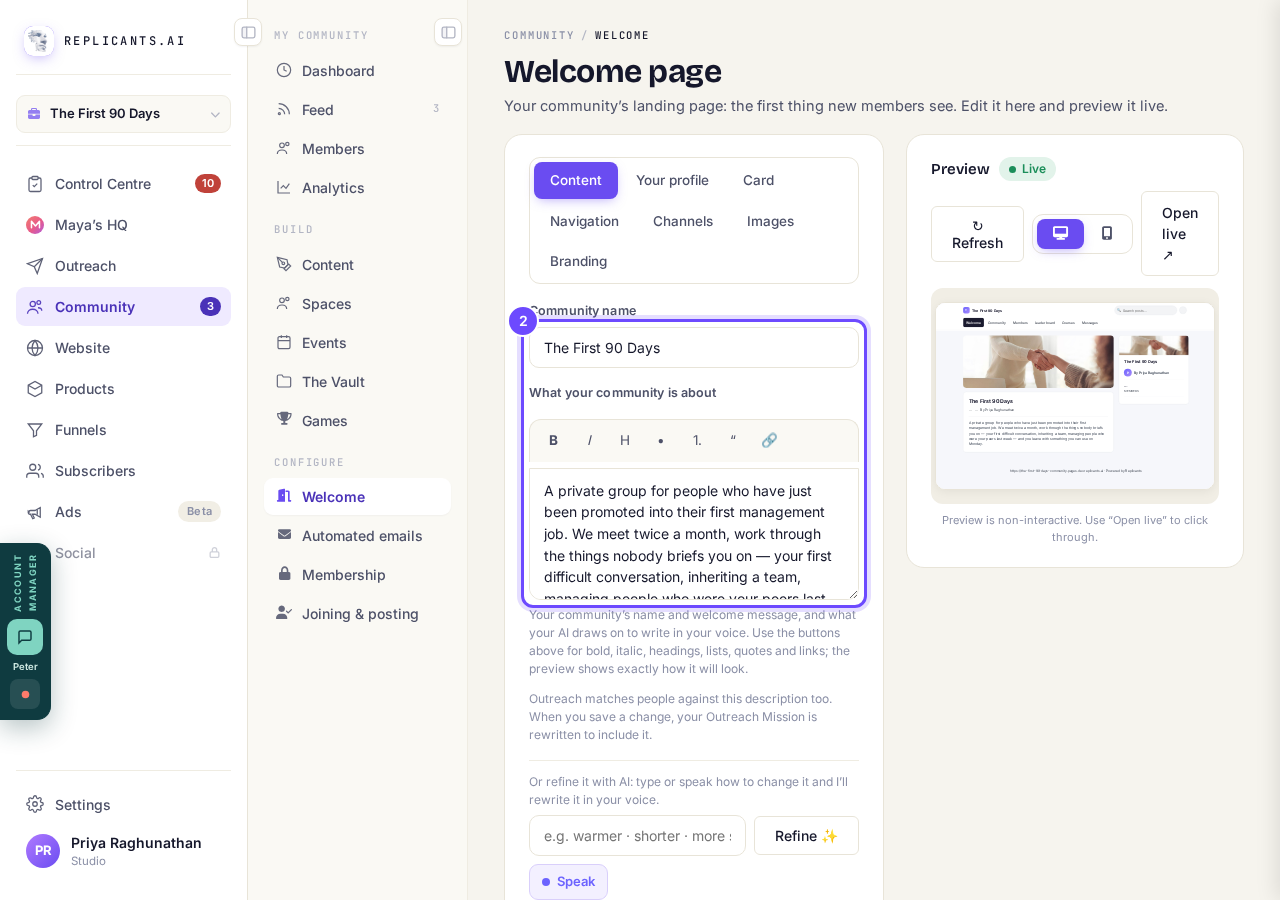Viewport: 1280px width, 900px height.
Task: Open Settings with the gear icon
Action: tap(123, 804)
